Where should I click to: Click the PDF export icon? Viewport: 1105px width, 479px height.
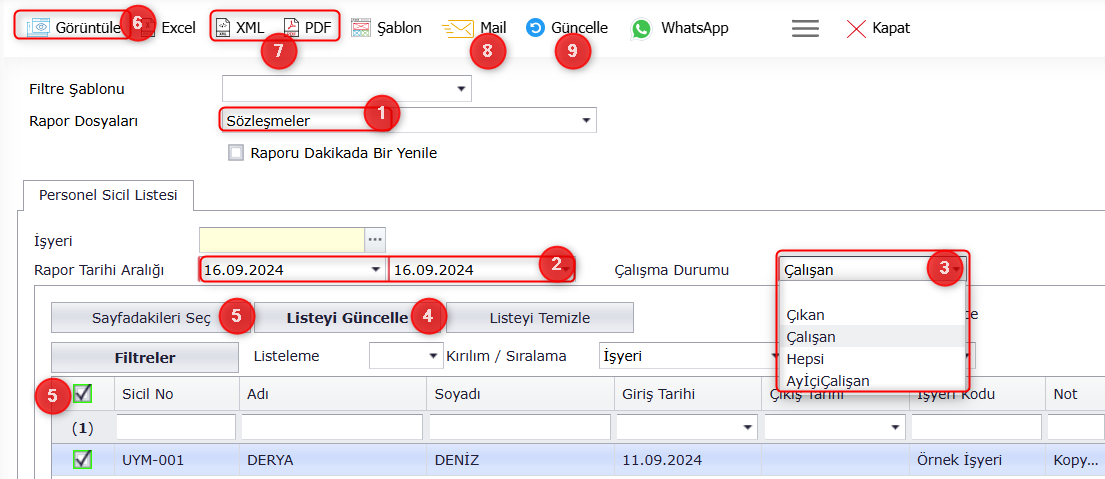coord(291,27)
